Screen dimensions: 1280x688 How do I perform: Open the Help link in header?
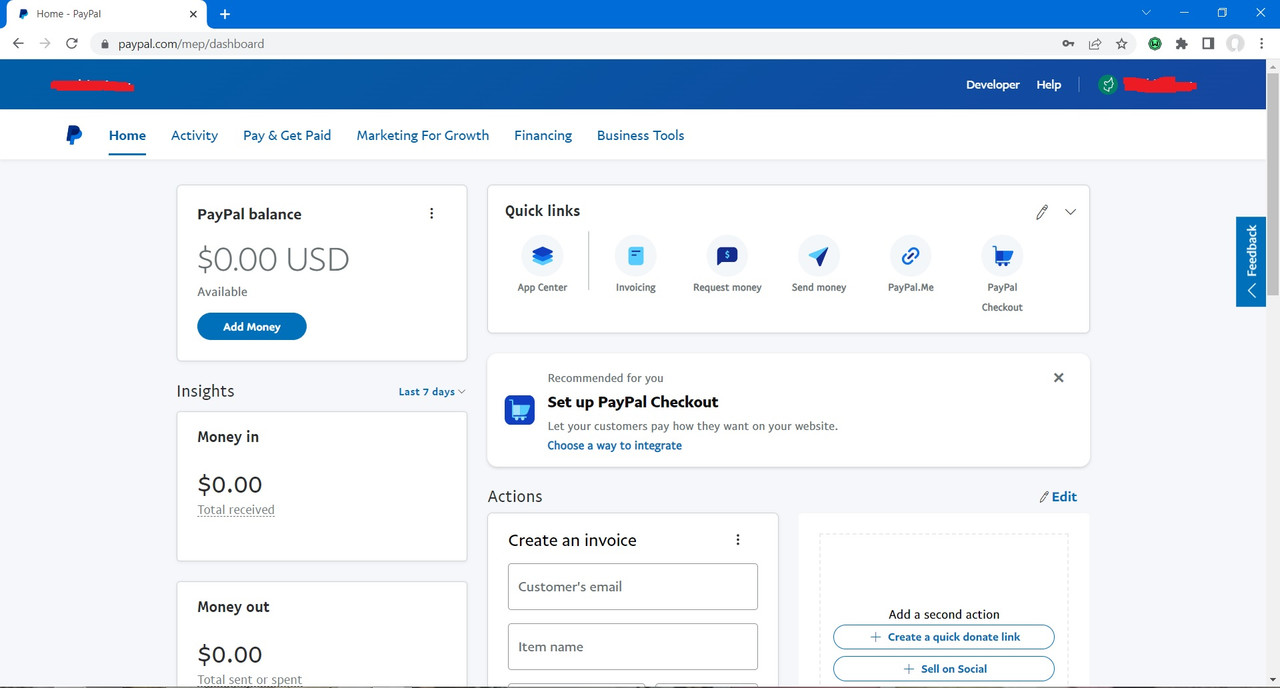(1049, 85)
